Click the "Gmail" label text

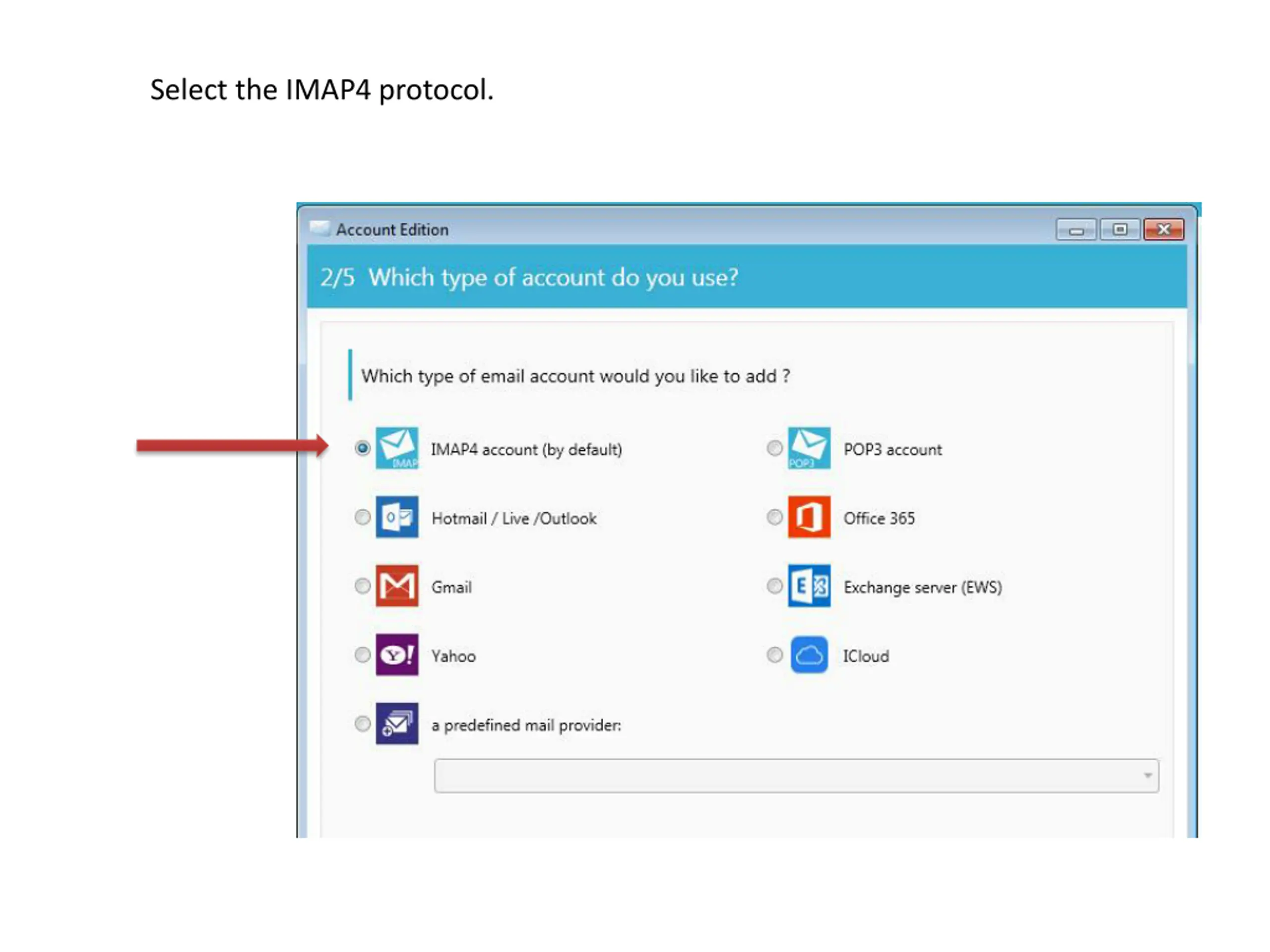pyautogui.click(x=451, y=587)
